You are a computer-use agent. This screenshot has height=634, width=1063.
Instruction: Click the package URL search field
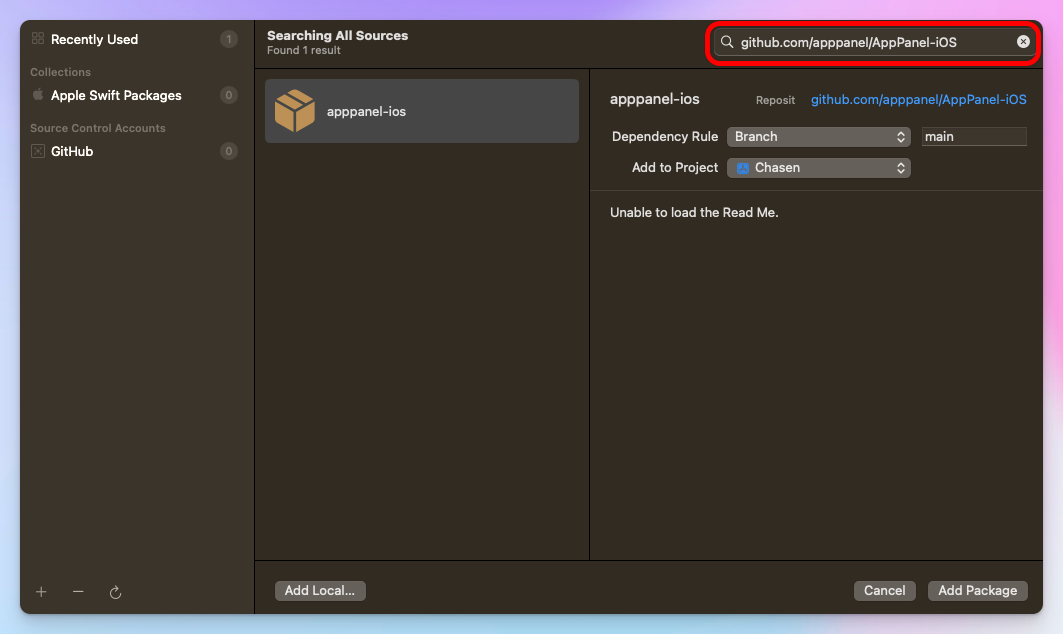click(873, 42)
